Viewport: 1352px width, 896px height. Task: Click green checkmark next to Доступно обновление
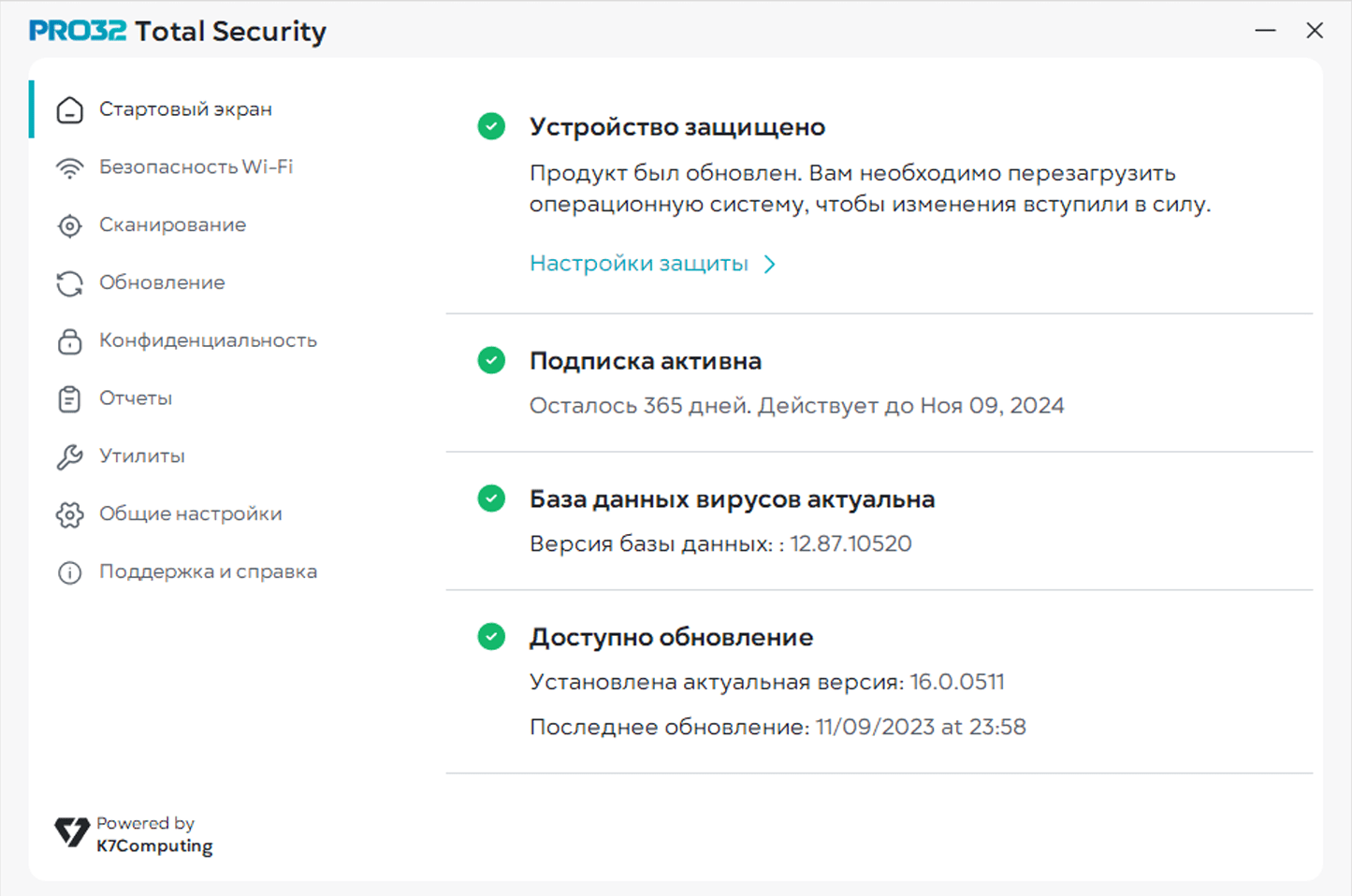491,637
